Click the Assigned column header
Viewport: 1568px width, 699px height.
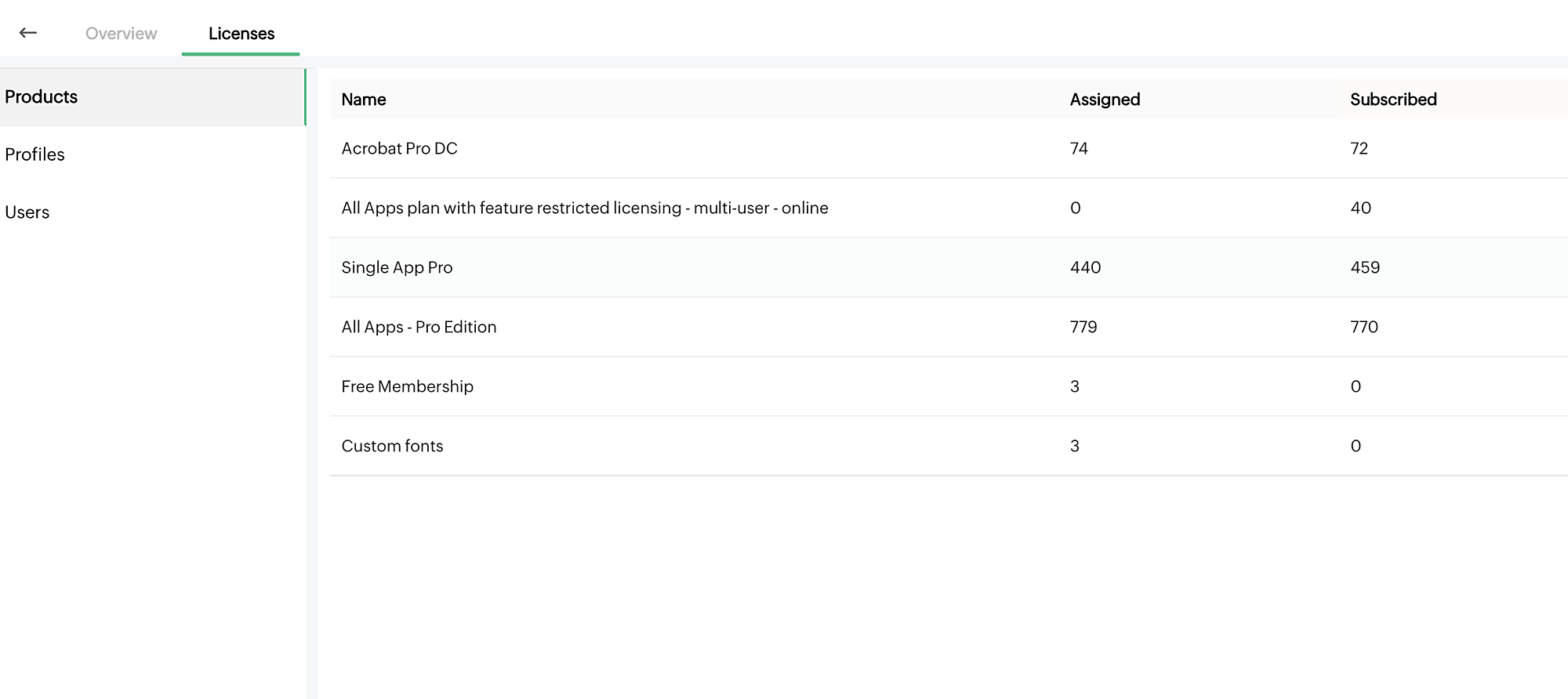(x=1105, y=100)
